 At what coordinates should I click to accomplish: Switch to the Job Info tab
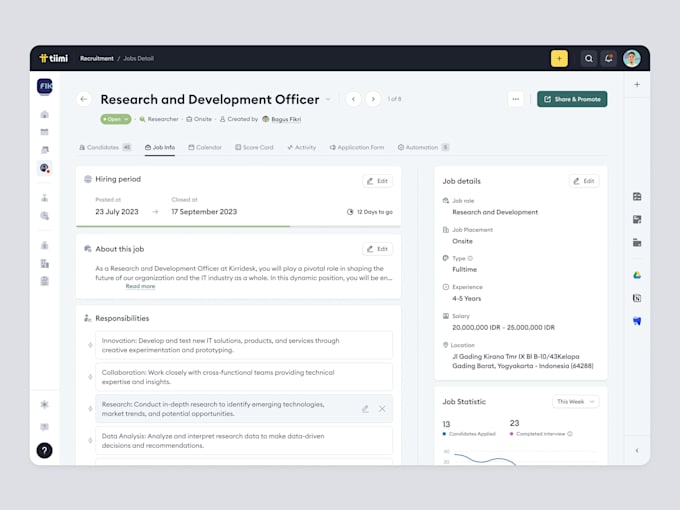point(160,147)
